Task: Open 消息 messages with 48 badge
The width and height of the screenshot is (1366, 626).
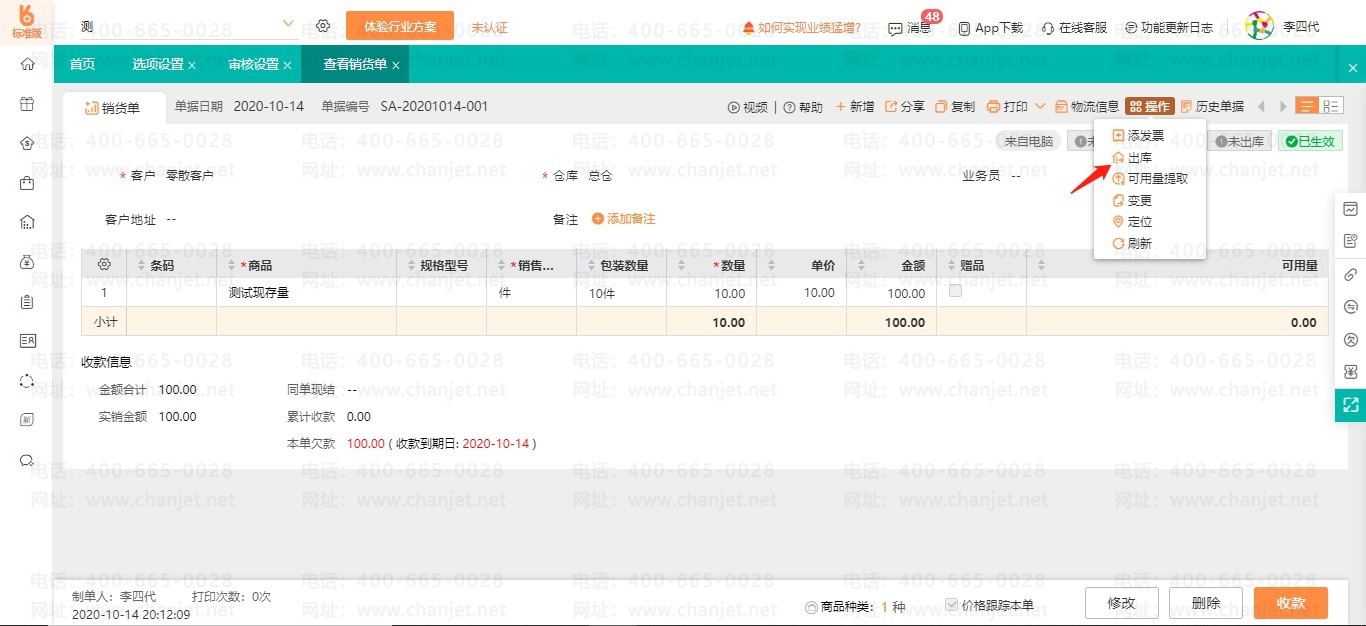Action: pyautogui.click(x=909, y=28)
